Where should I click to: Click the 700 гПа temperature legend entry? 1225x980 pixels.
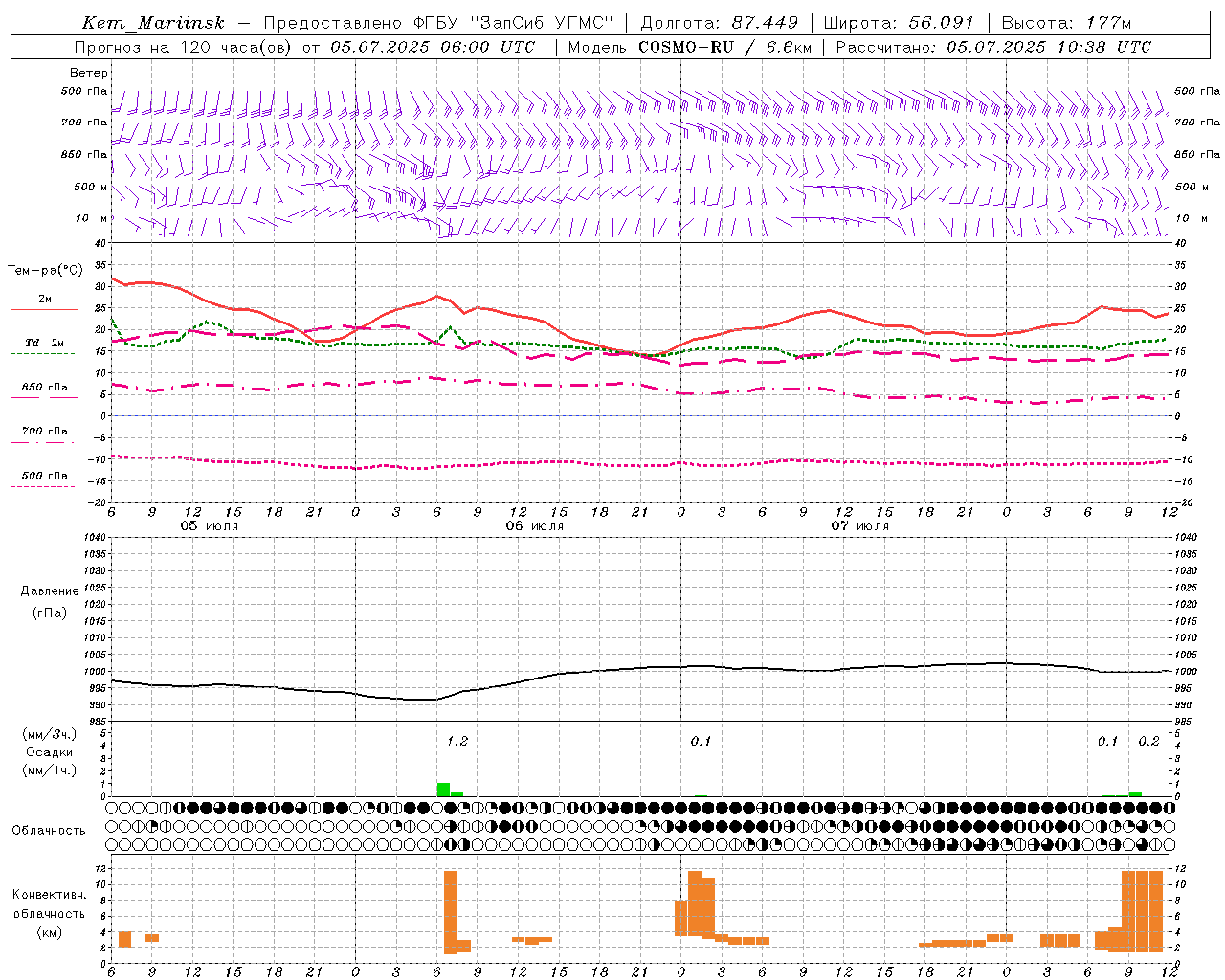[x=44, y=432]
